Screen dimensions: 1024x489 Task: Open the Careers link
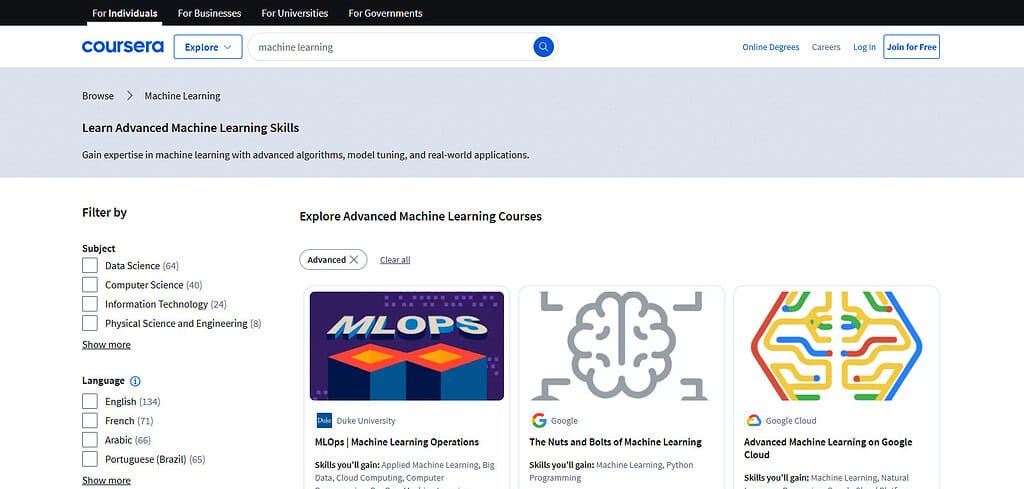tap(826, 47)
